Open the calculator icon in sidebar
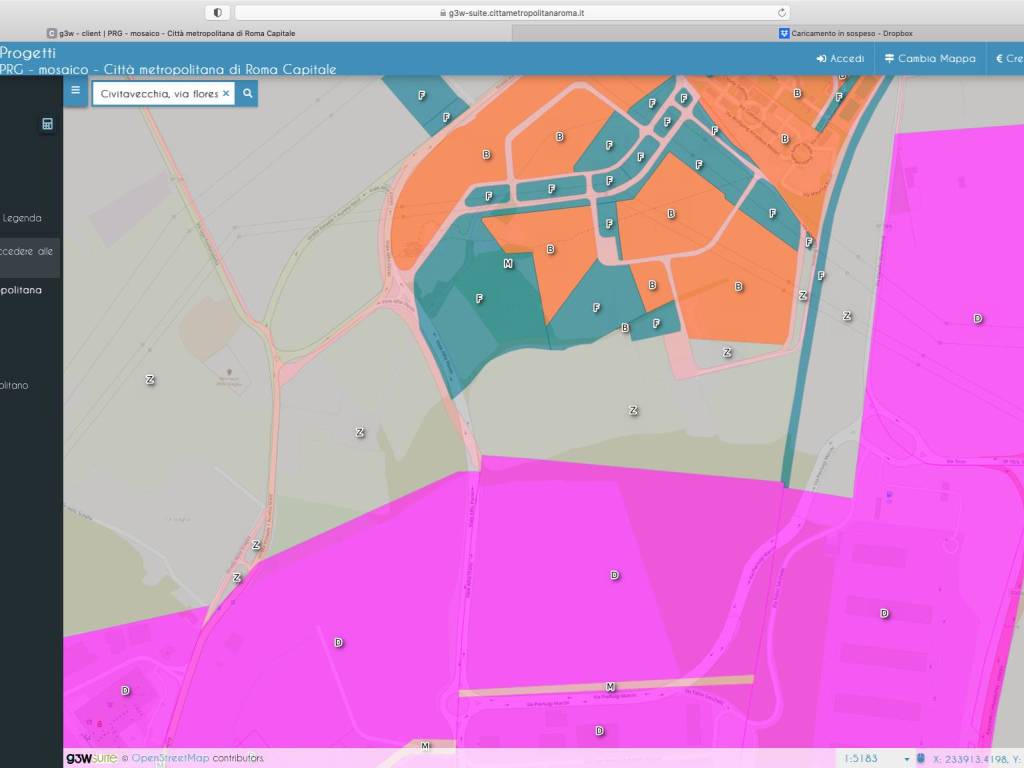 point(47,124)
